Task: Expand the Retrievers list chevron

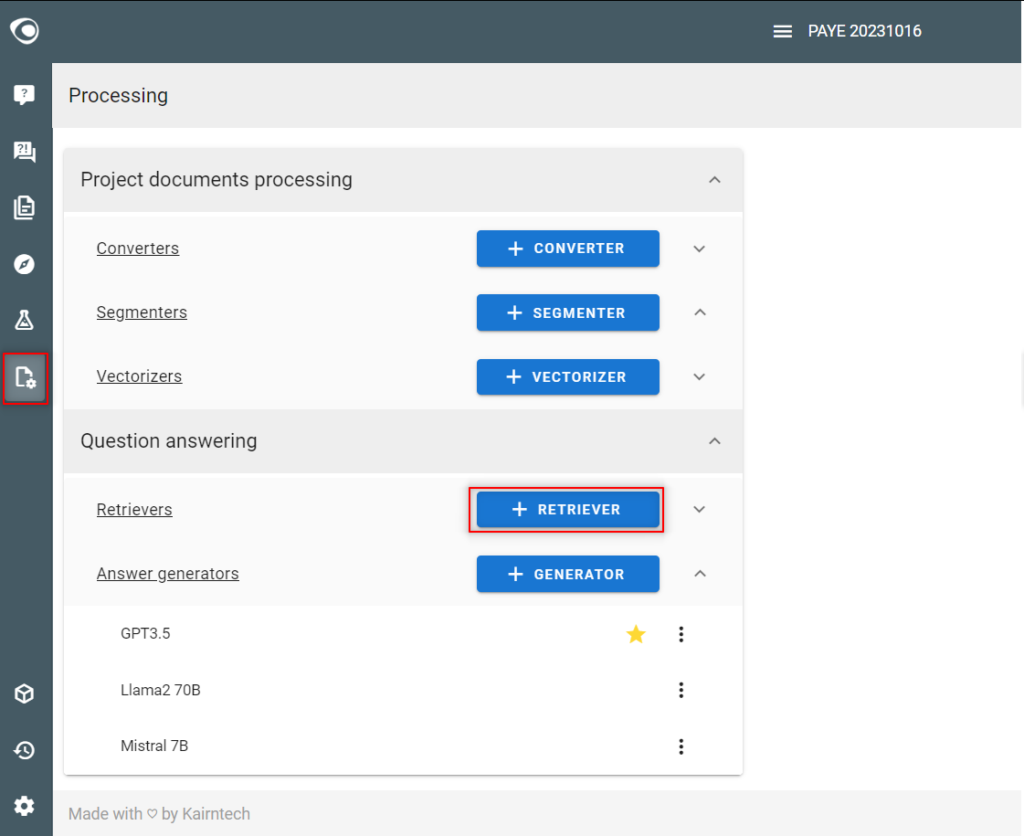Action: [699, 509]
